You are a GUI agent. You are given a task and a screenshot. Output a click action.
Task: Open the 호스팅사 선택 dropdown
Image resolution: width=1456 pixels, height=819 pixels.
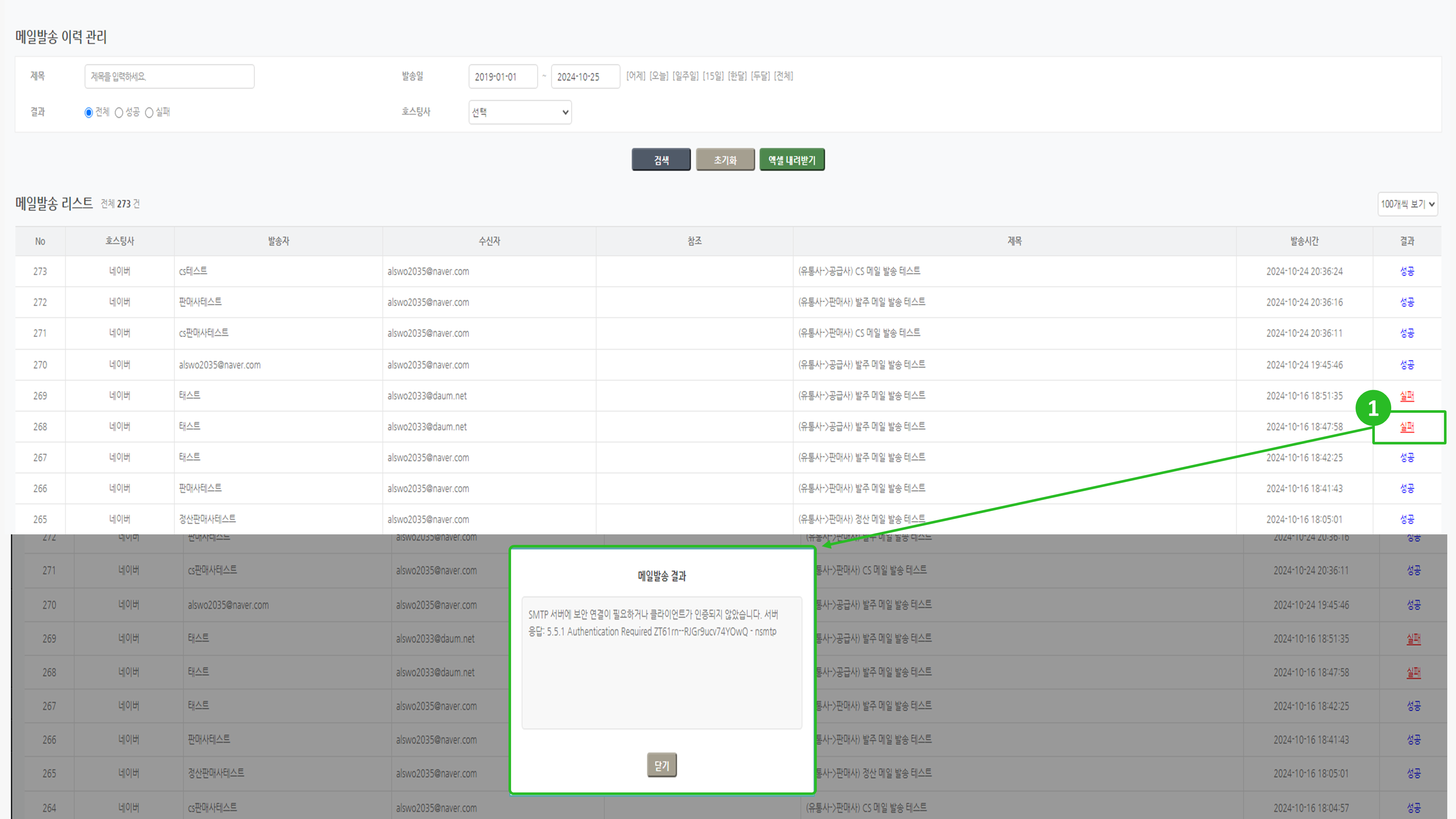click(x=519, y=112)
